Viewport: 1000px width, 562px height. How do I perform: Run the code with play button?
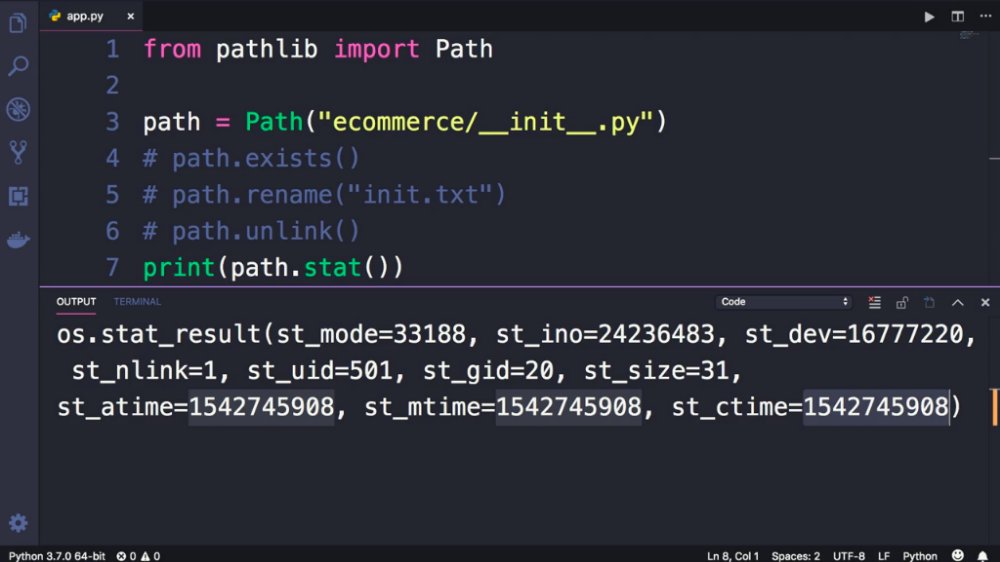coord(929,17)
